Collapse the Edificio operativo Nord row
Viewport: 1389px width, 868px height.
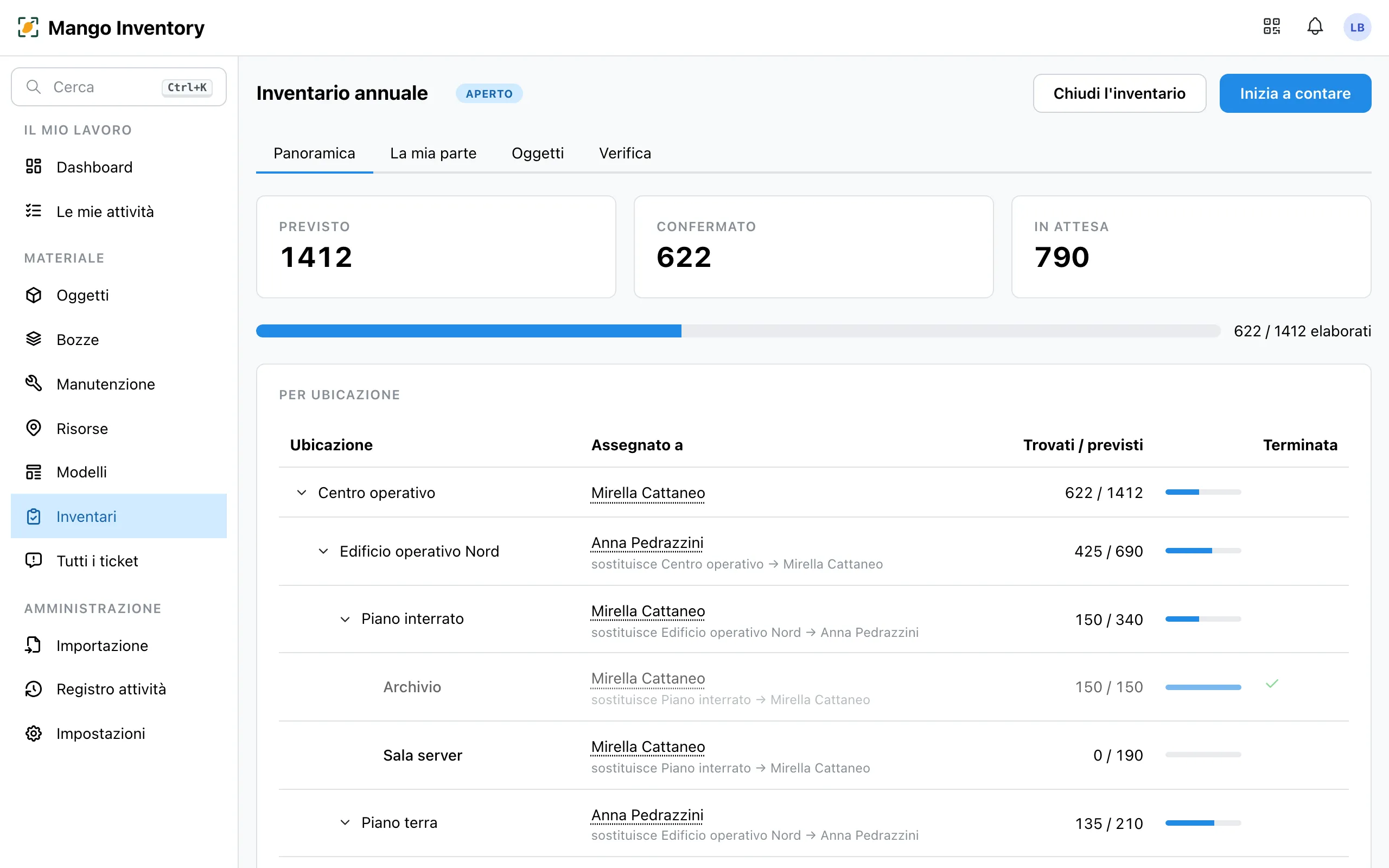click(323, 551)
